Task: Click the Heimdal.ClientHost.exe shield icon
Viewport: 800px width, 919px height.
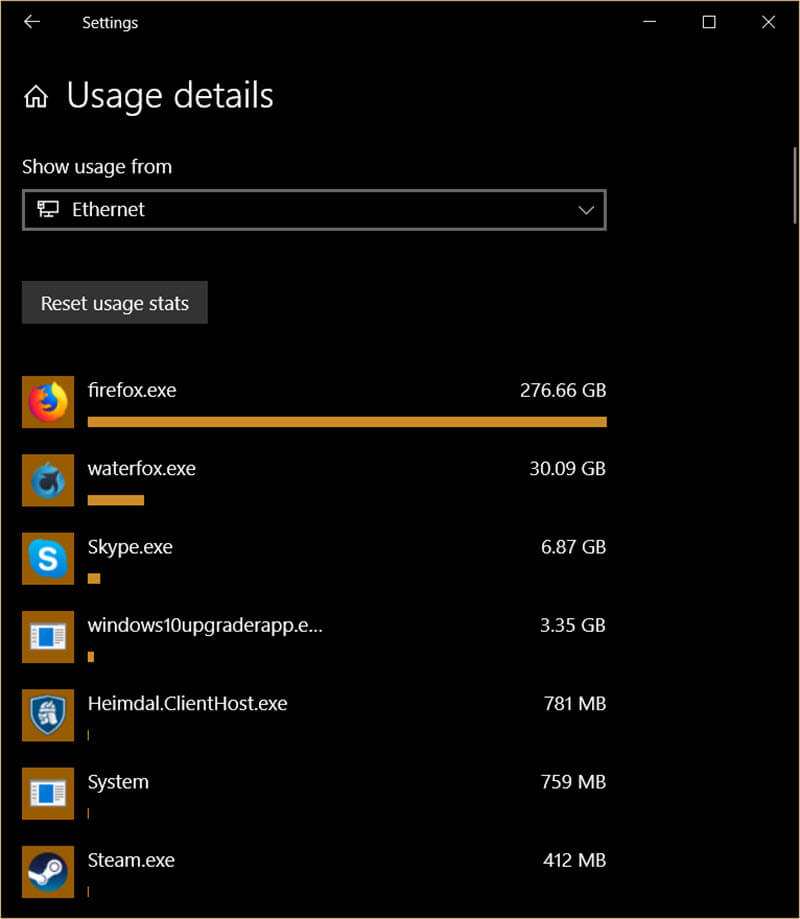Action: click(x=48, y=715)
